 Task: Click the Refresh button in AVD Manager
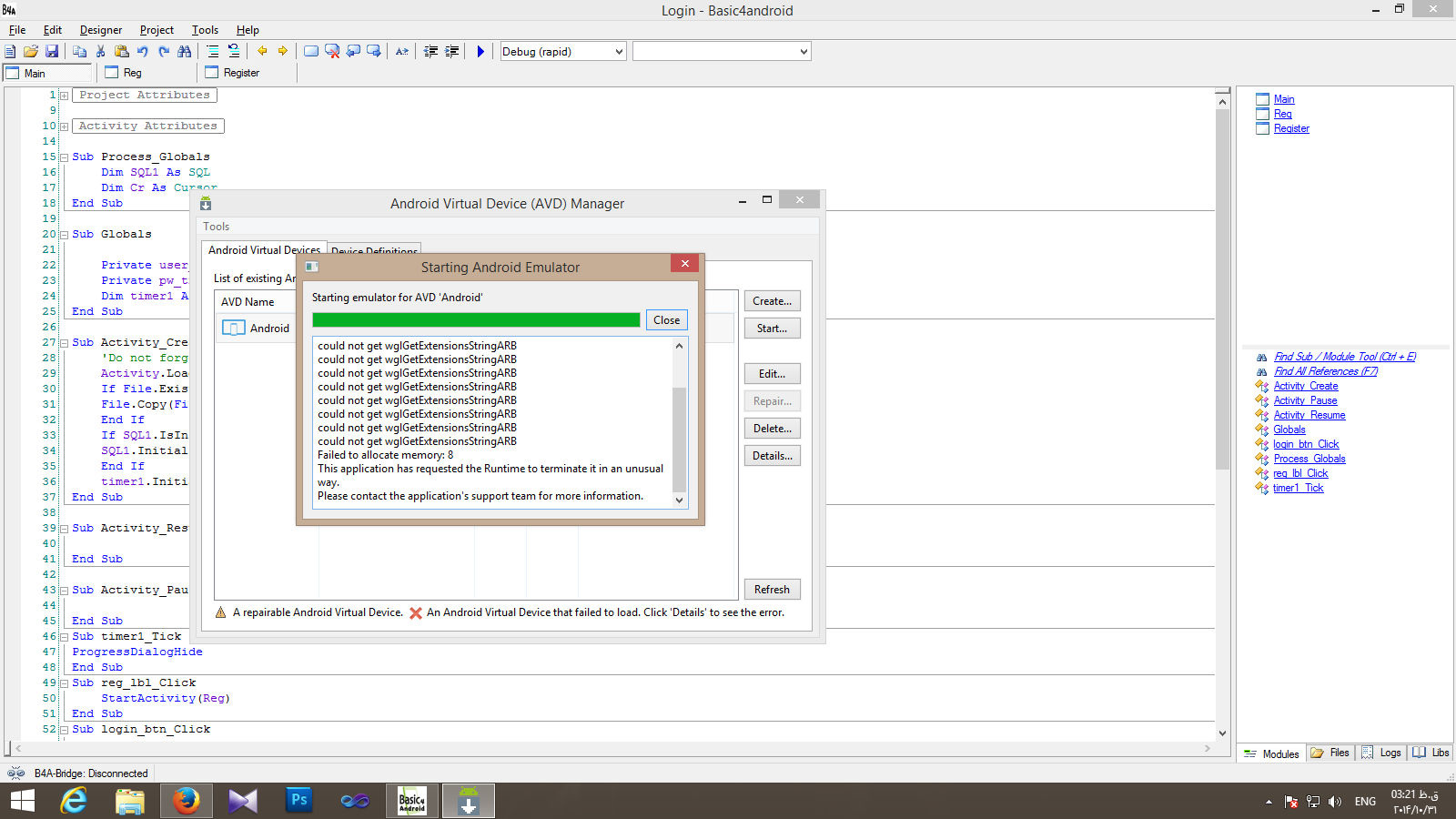pyautogui.click(x=772, y=590)
